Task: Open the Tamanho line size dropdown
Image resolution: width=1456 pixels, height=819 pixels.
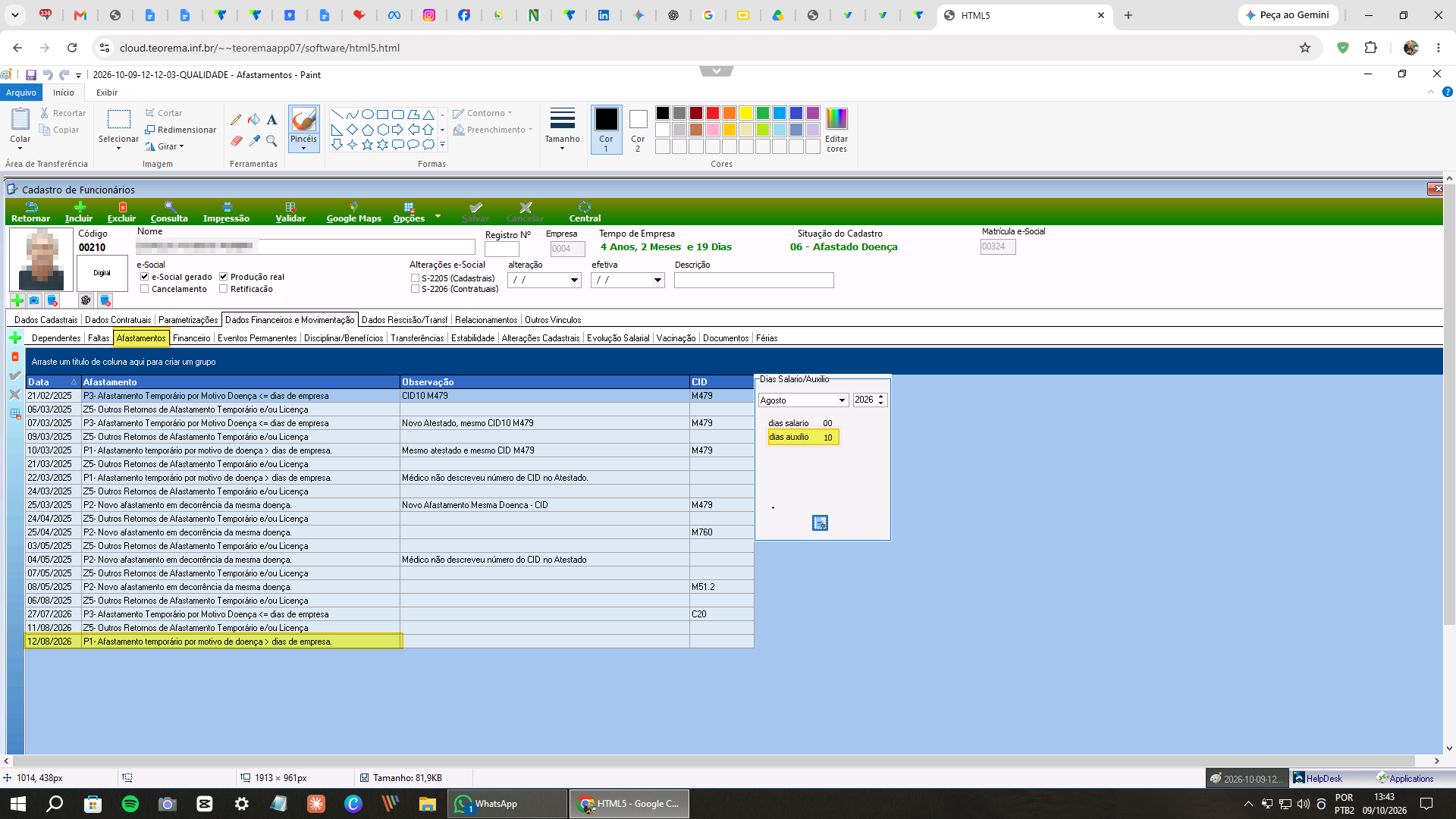Action: click(562, 130)
